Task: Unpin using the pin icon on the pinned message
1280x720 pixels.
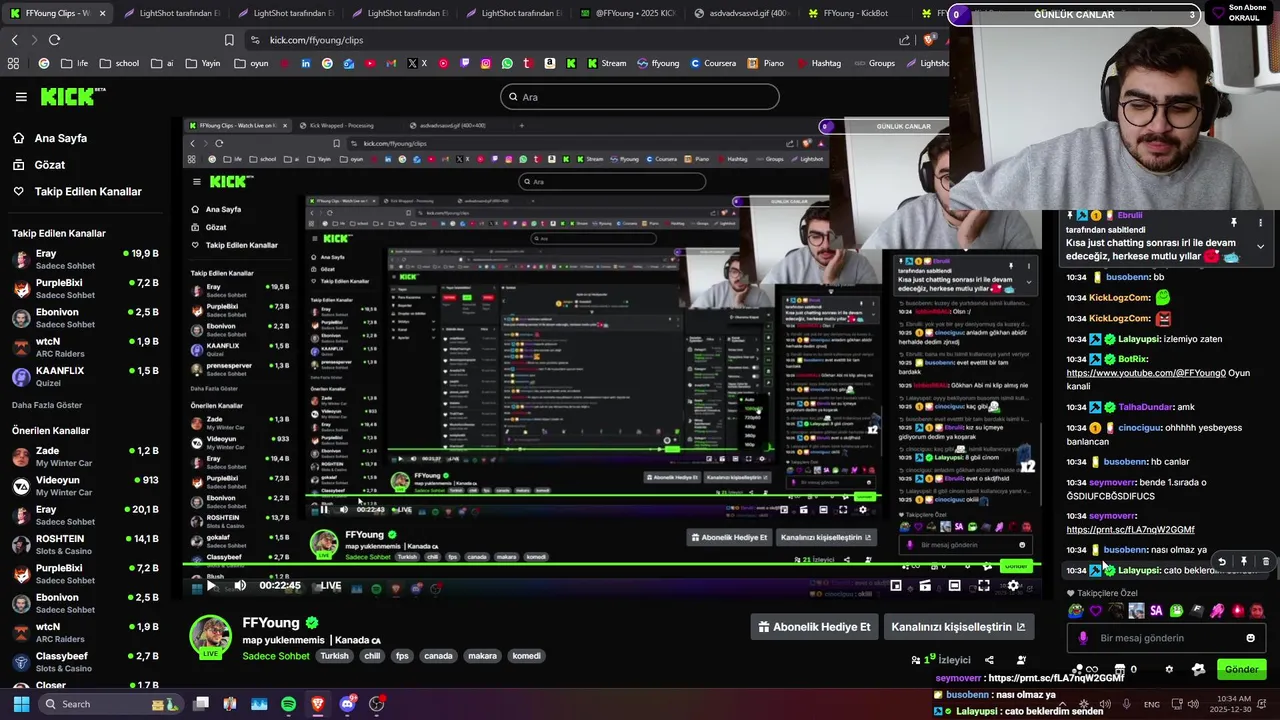Action: click(1234, 223)
